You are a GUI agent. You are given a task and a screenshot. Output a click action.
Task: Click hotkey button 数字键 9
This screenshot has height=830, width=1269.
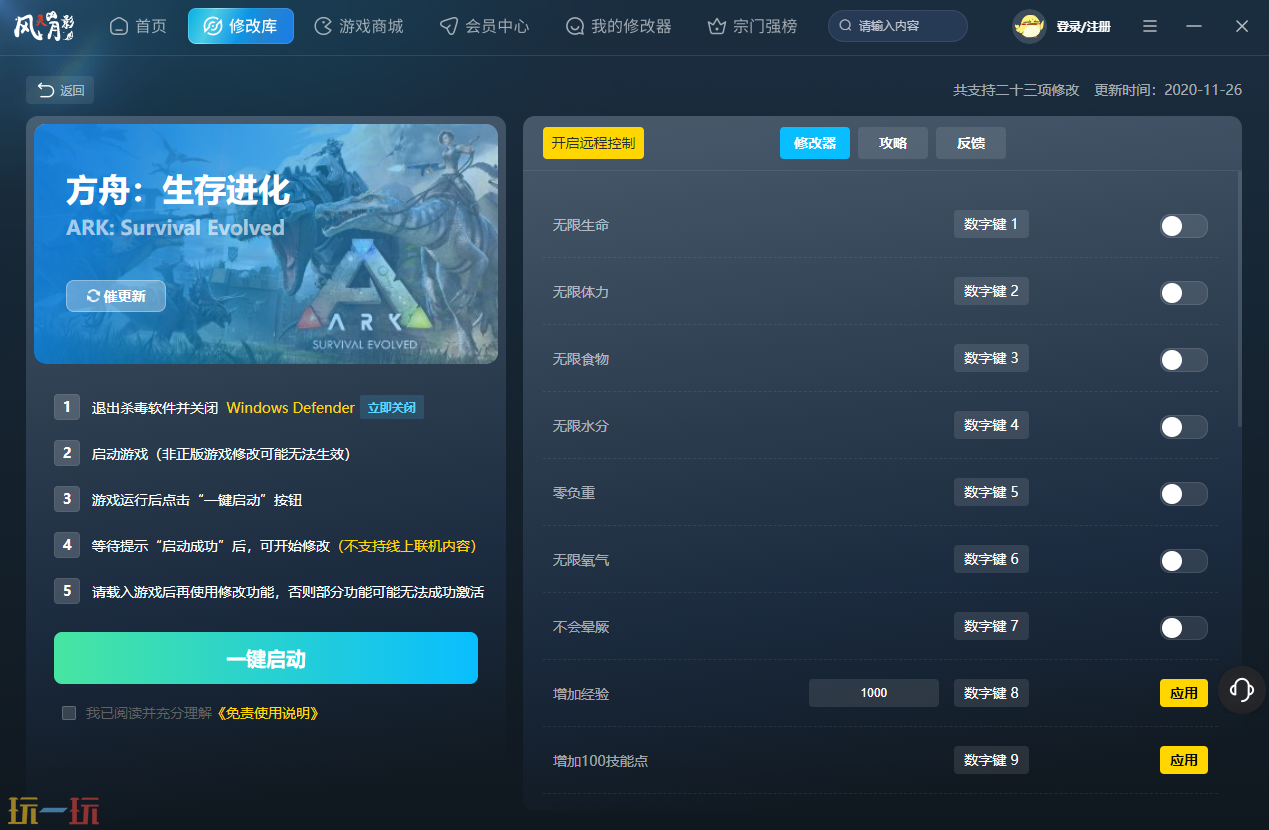point(991,760)
